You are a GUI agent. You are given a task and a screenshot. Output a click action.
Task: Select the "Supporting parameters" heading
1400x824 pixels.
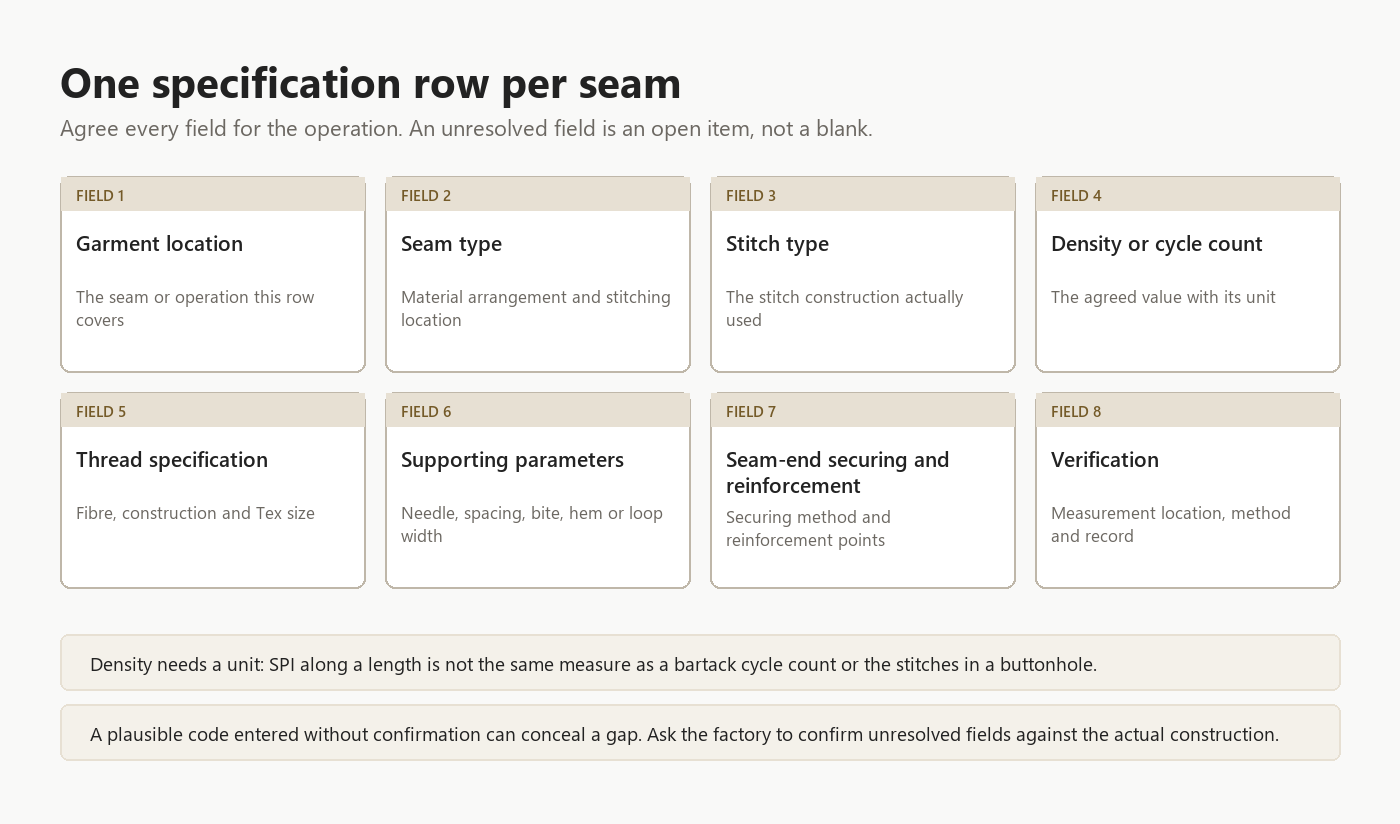pos(512,460)
